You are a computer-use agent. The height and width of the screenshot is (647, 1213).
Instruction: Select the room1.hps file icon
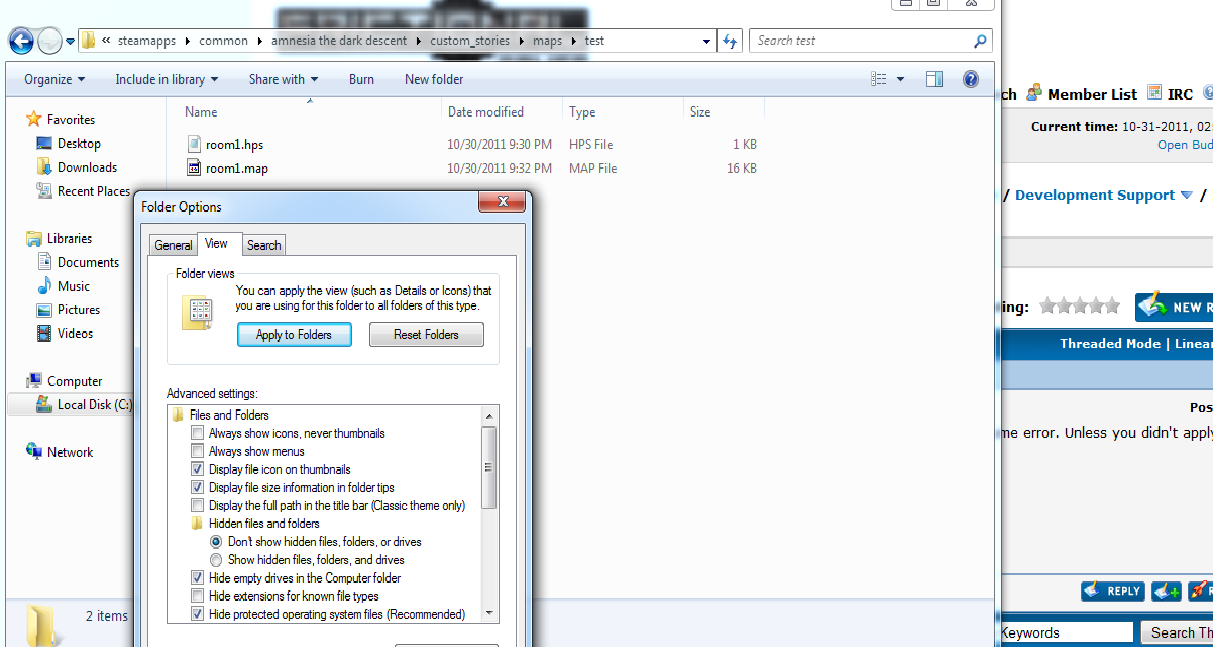[x=195, y=144]
